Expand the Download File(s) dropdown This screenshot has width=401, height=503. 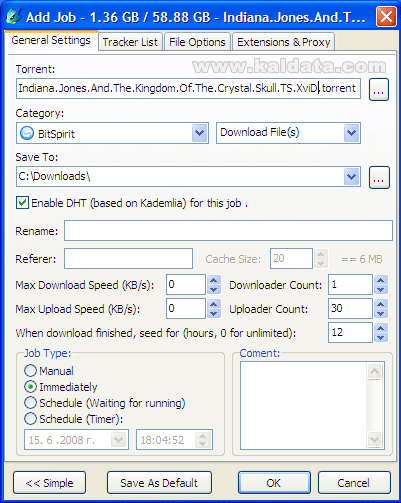(351, 133)
